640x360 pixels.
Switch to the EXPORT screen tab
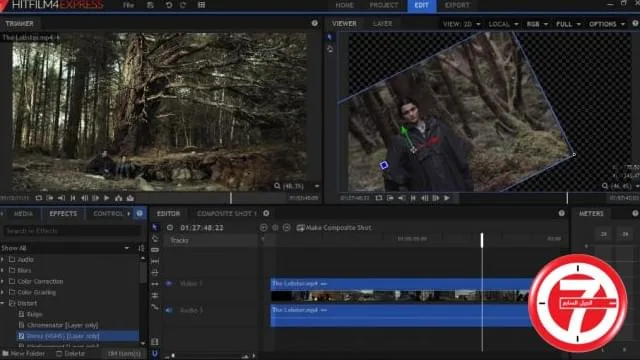pos(457,5)
